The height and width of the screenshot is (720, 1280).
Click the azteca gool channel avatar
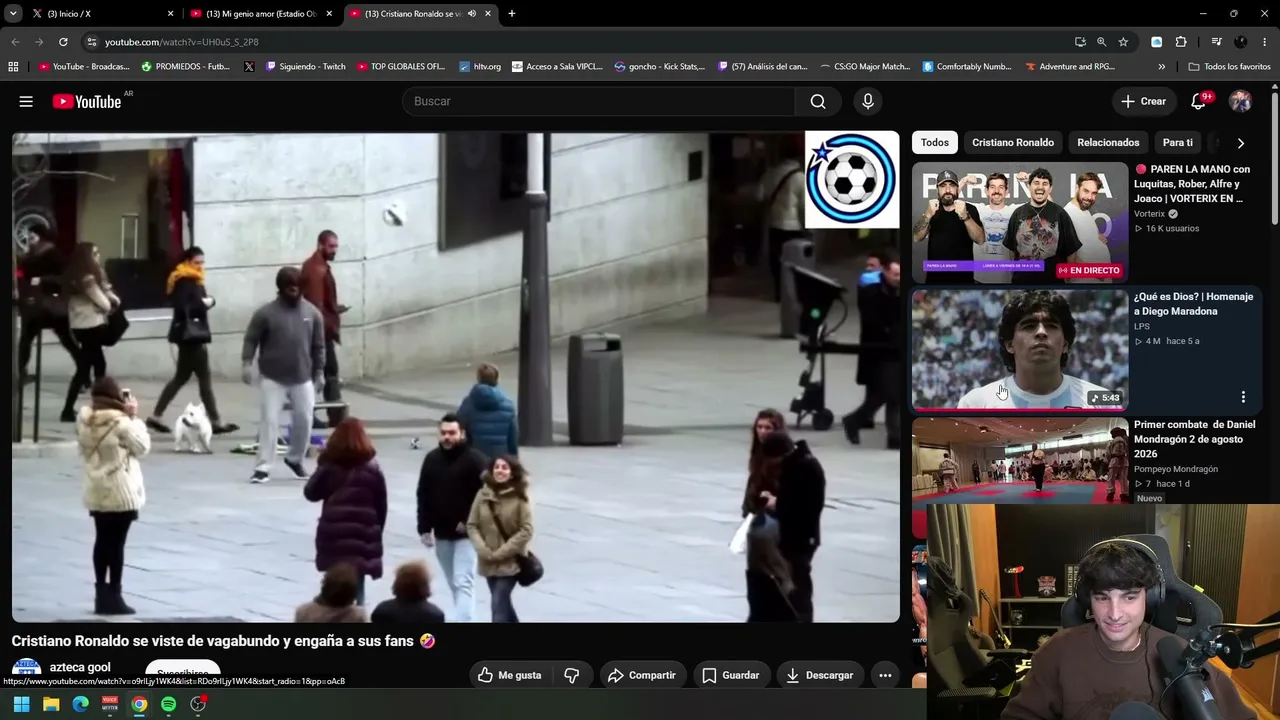click(x=26, y=668)
